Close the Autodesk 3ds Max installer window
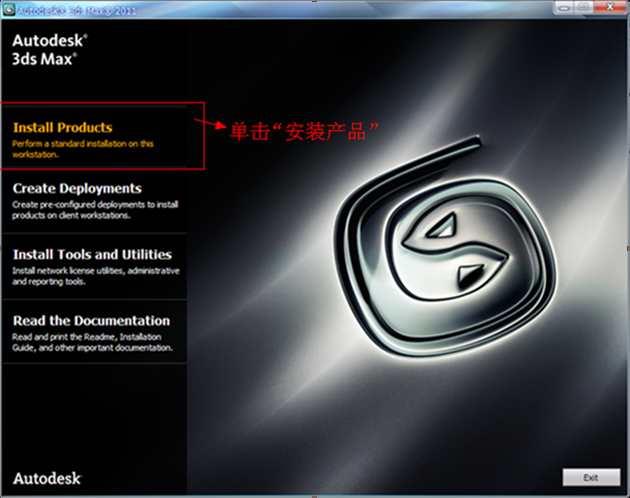The height and width of the screenshot is (498, 630). (610, 7)
